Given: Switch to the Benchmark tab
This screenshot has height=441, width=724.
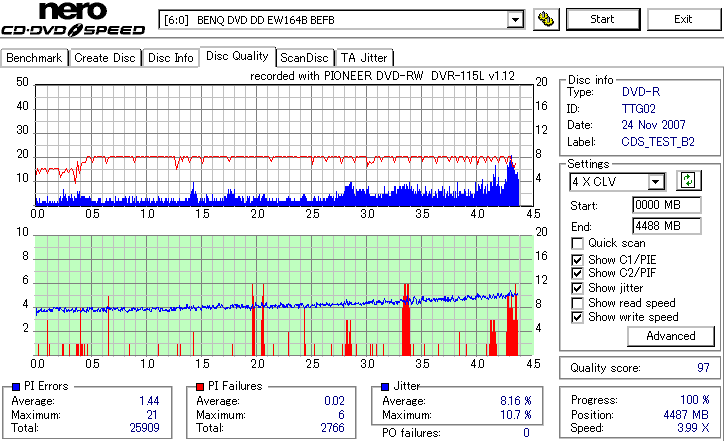Looking at the screenshot, I should click(34, 58).
